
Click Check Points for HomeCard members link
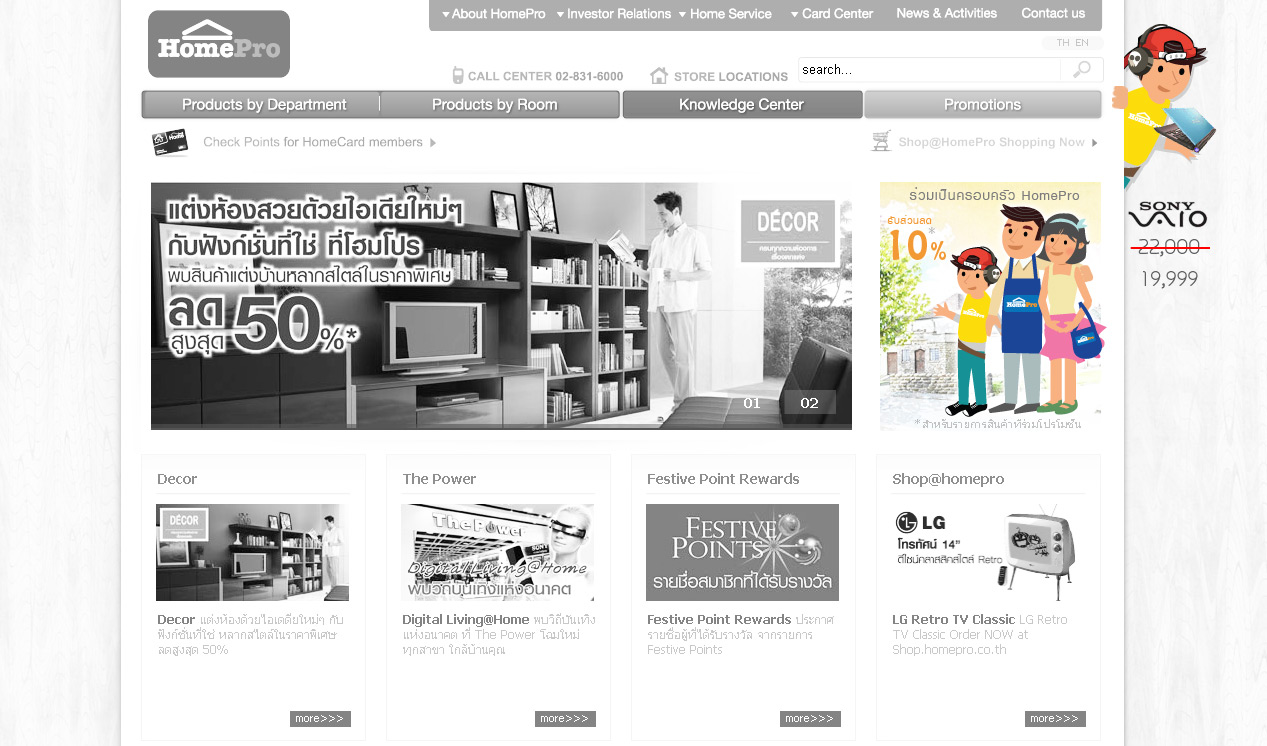[313, 142]
